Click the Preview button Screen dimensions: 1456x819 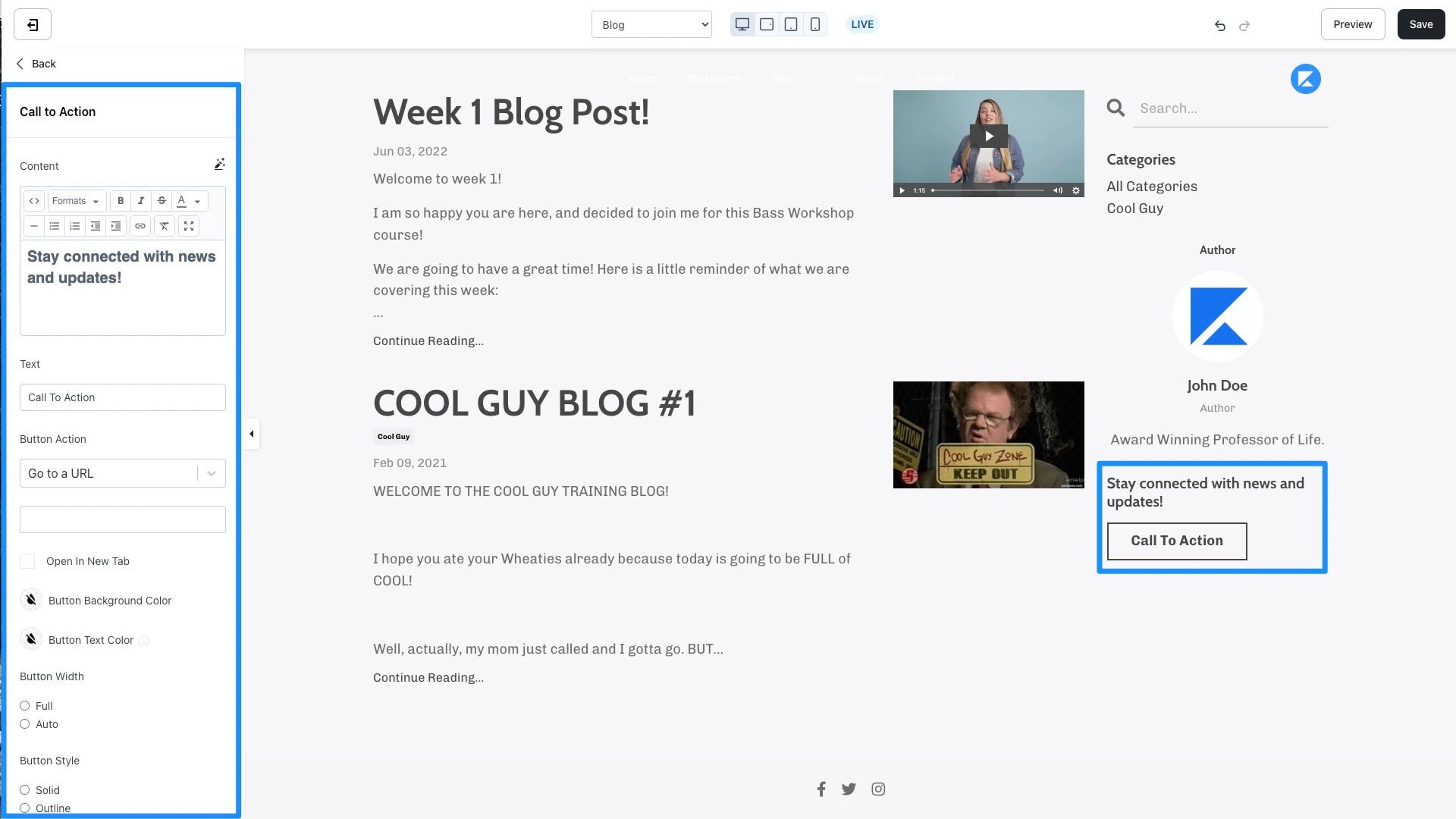[x=1352, y=24]
